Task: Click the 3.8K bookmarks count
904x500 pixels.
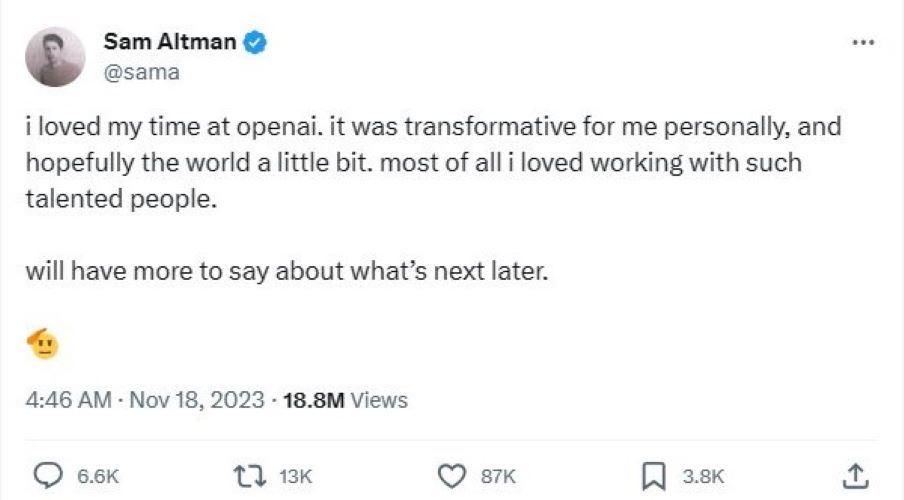Action: click(x=703, y=476)
